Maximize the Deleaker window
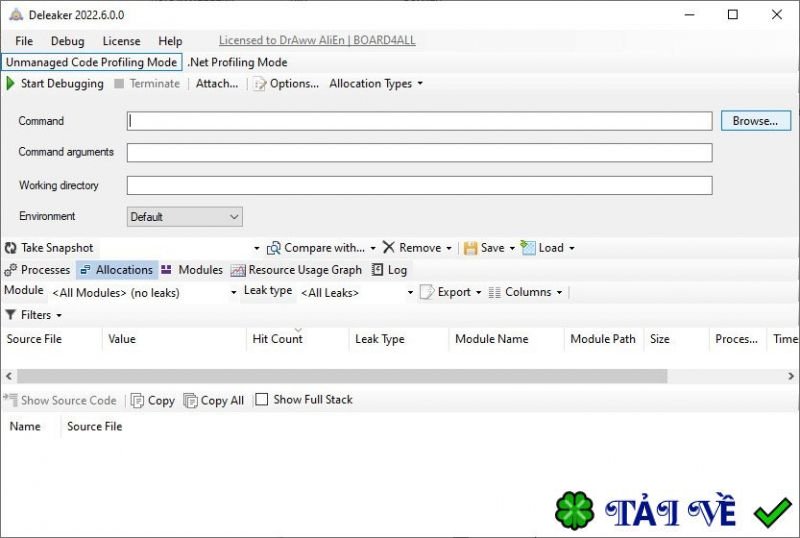The height and width of the screenshot is (538, 800). (733, 14)
